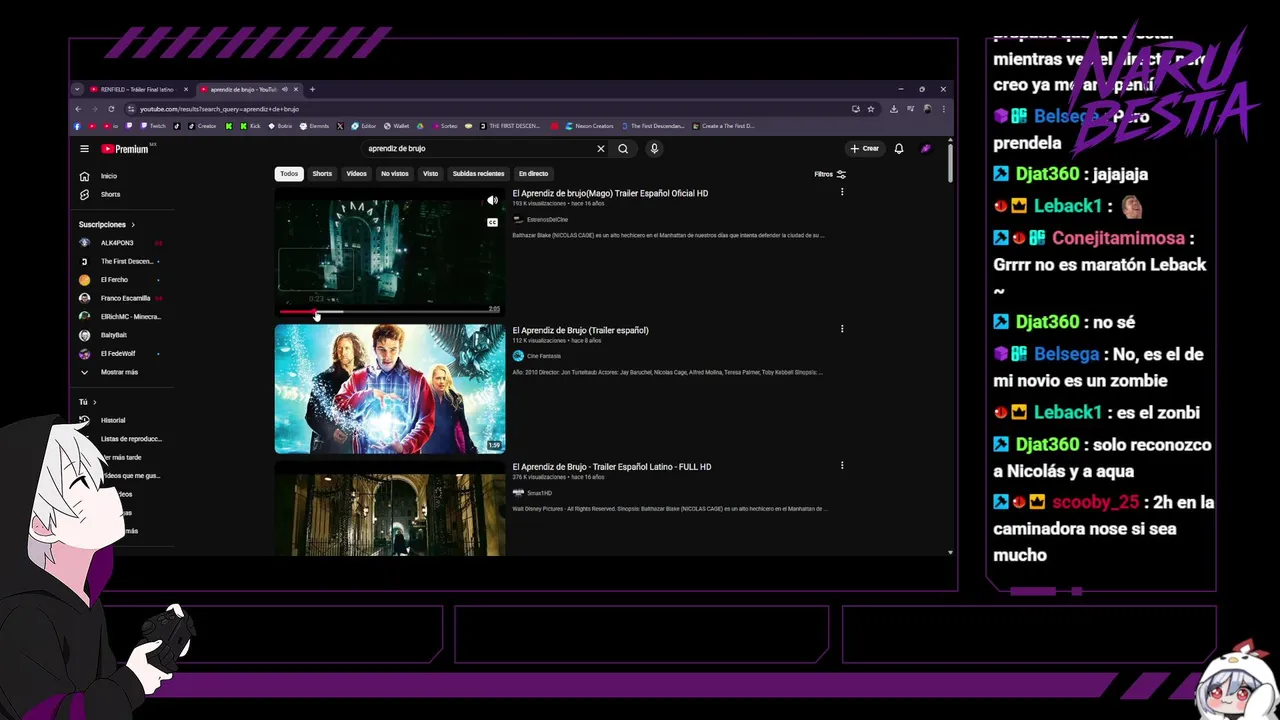Expand the Tú section chevron
Image resolution: width=1280 pixels, height=720 pixels.
[x=94, y=402]
